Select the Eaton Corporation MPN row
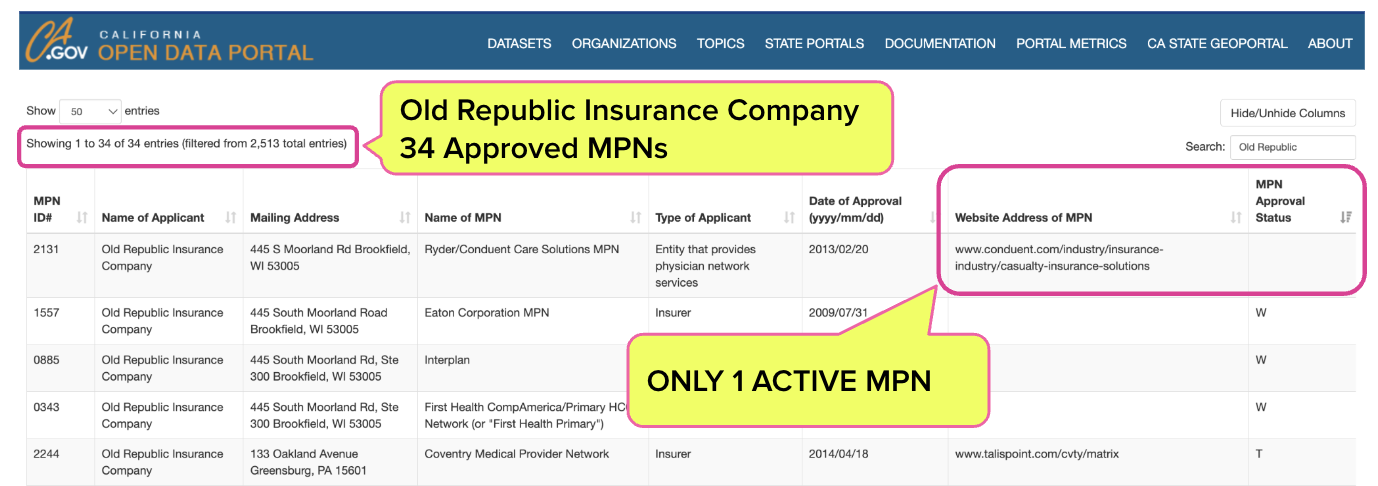Image resolution: width=1378 pixels, height=486 pixels. pos(691,321)
